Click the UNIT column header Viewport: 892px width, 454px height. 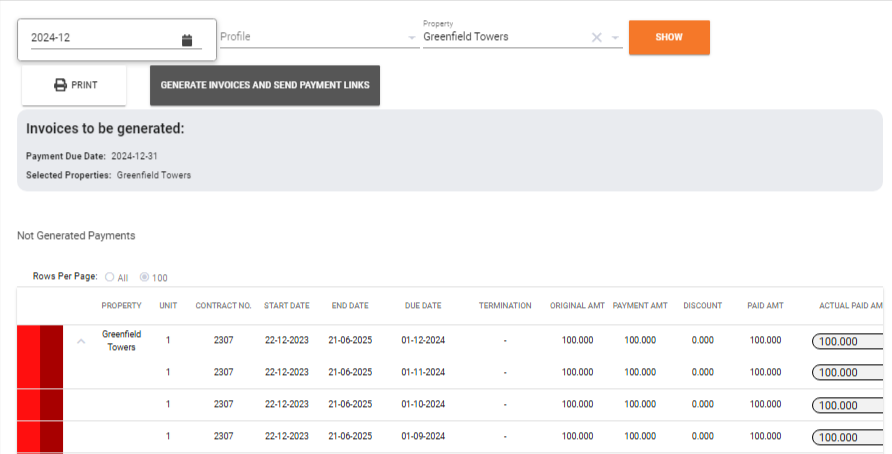tap(168, 306)
